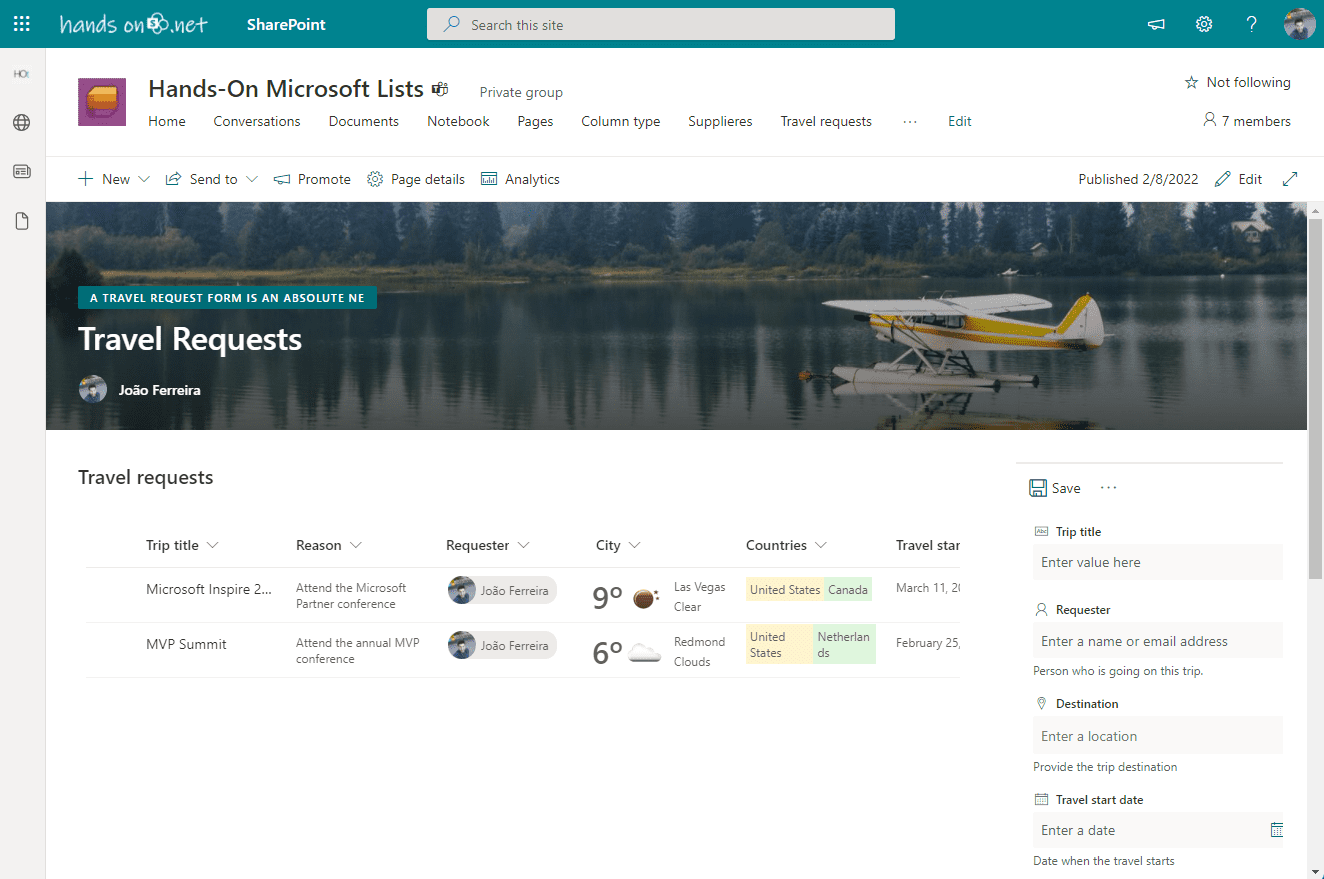Open the globe icon in left rail
The width and height of the screenshot is (1324, 879).
(x=22, y=123)
